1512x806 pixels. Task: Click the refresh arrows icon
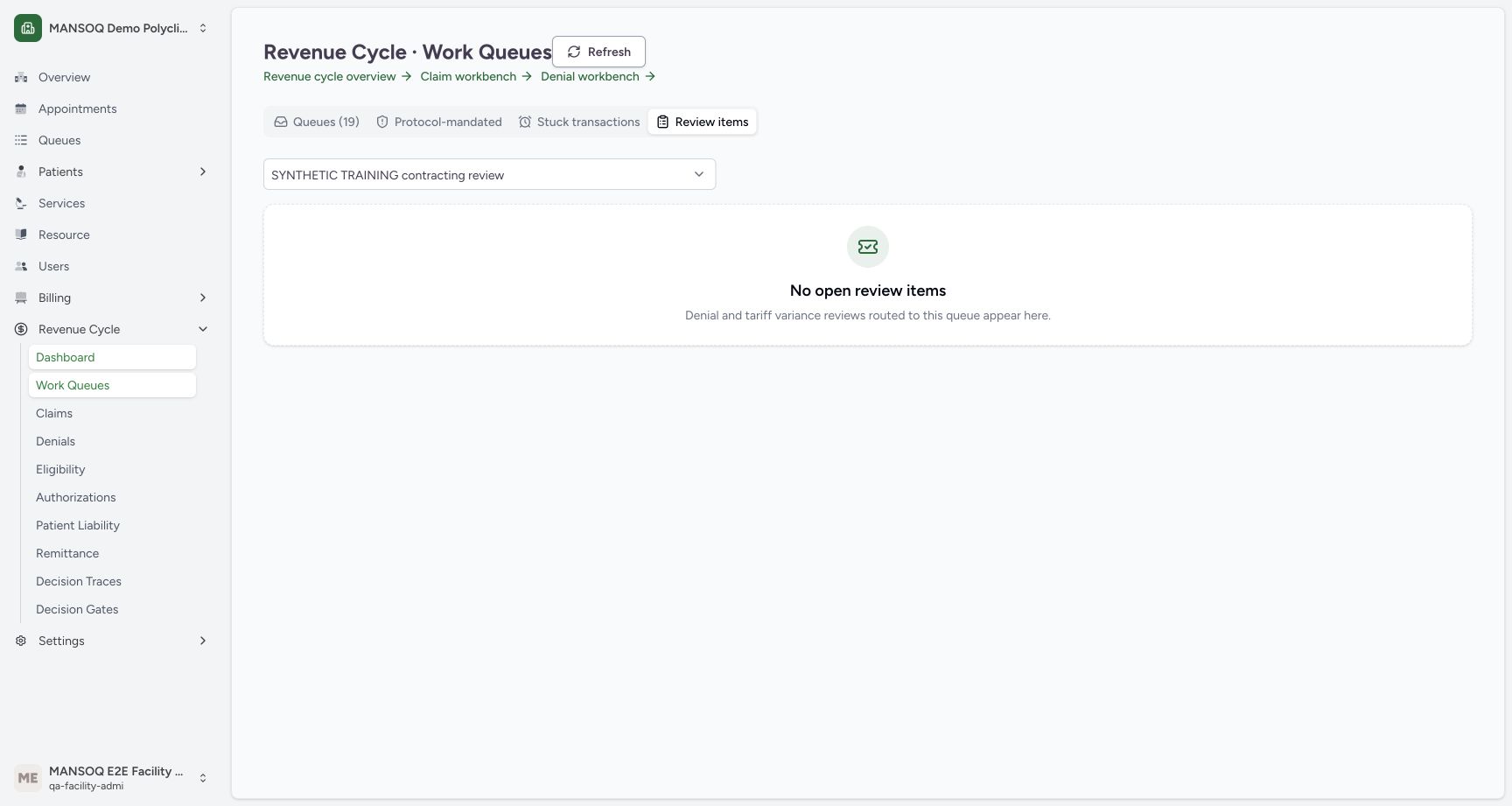click(574, 52)
